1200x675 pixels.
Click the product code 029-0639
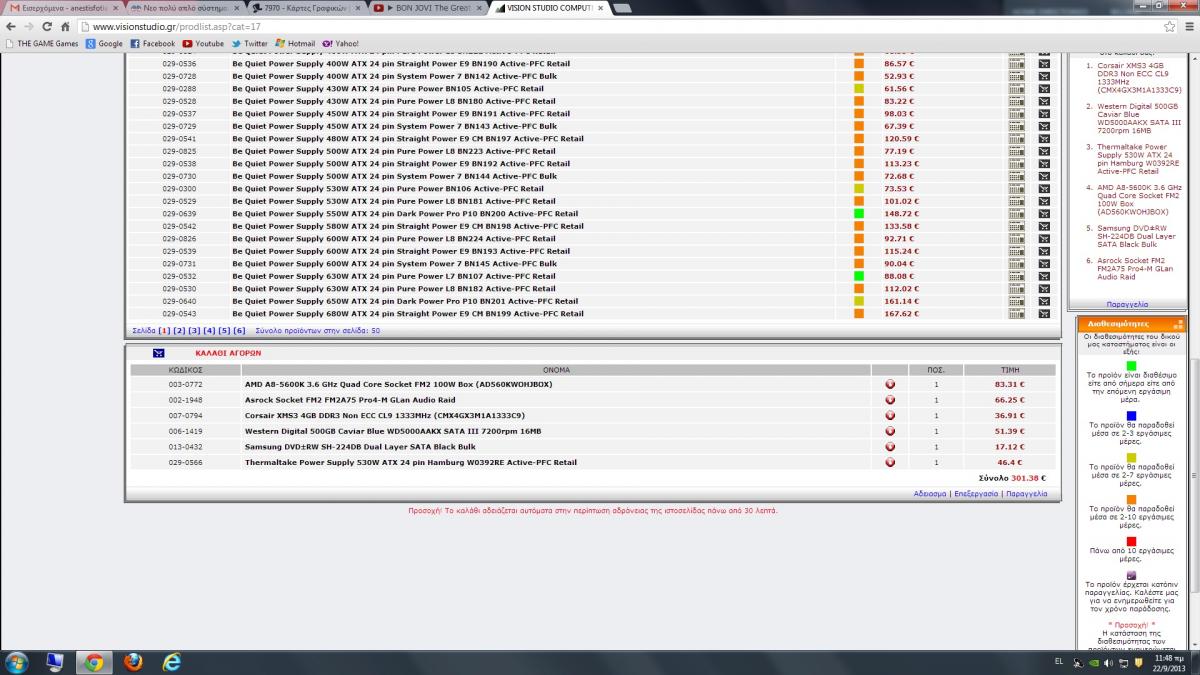pos(179,214)
